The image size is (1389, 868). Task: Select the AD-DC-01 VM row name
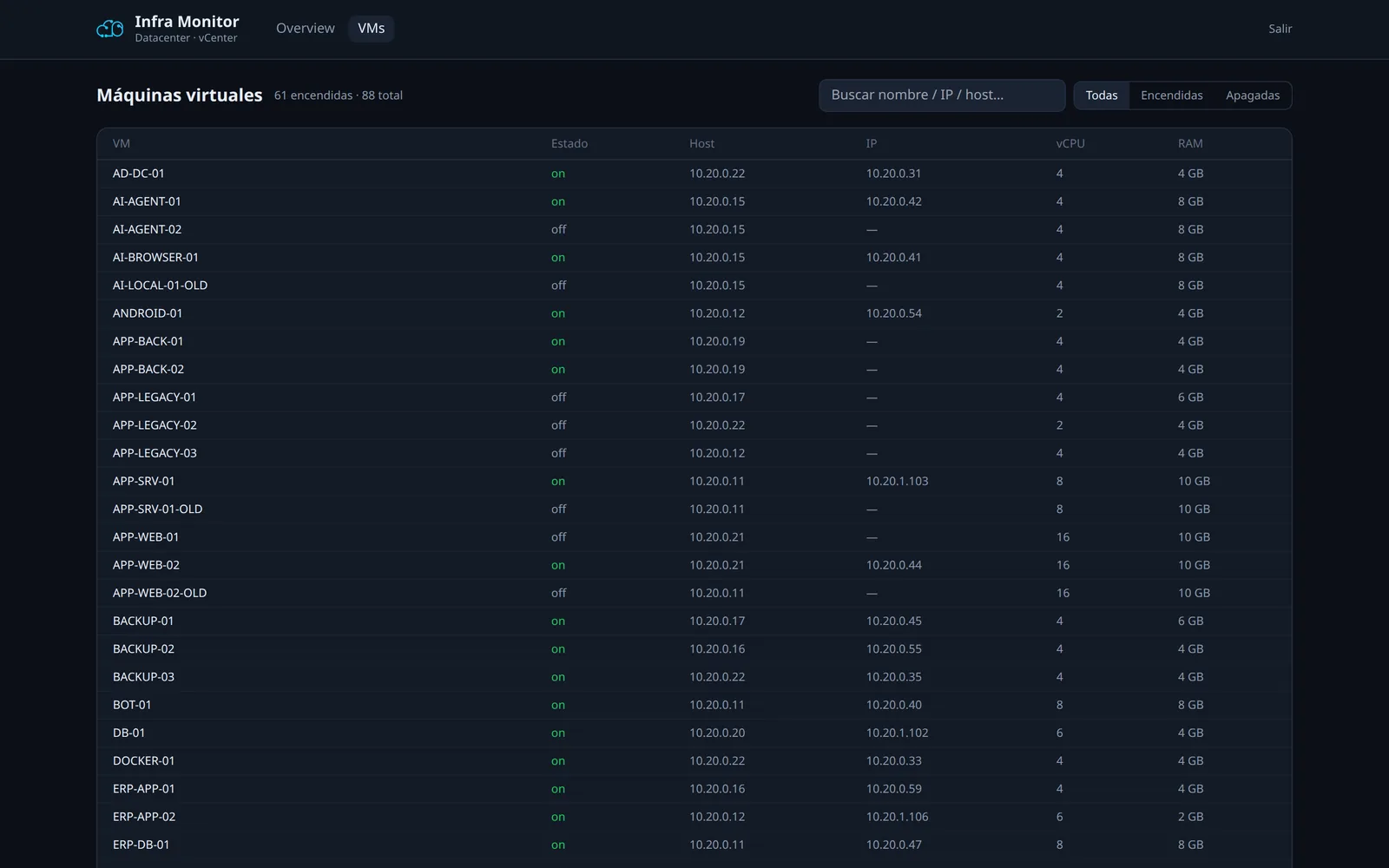(x=139, y=174)
